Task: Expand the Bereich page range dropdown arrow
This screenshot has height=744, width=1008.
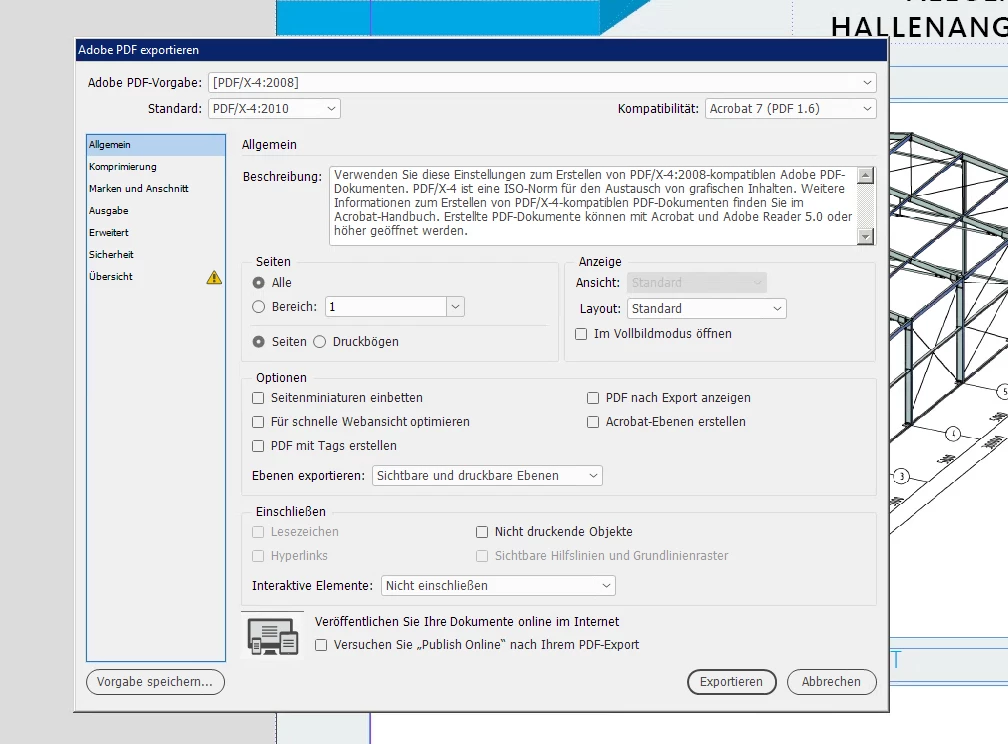Action: 455,307
